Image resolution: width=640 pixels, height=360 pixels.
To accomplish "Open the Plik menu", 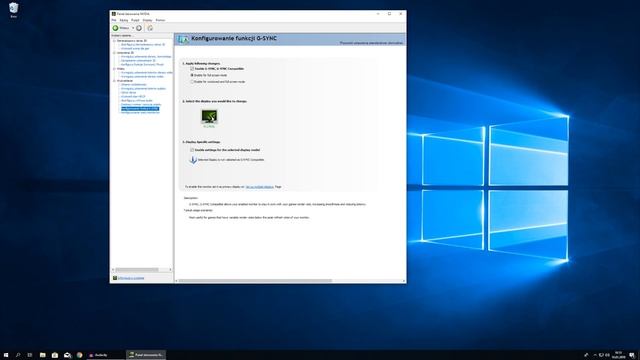I will click(x=114, y=20).
